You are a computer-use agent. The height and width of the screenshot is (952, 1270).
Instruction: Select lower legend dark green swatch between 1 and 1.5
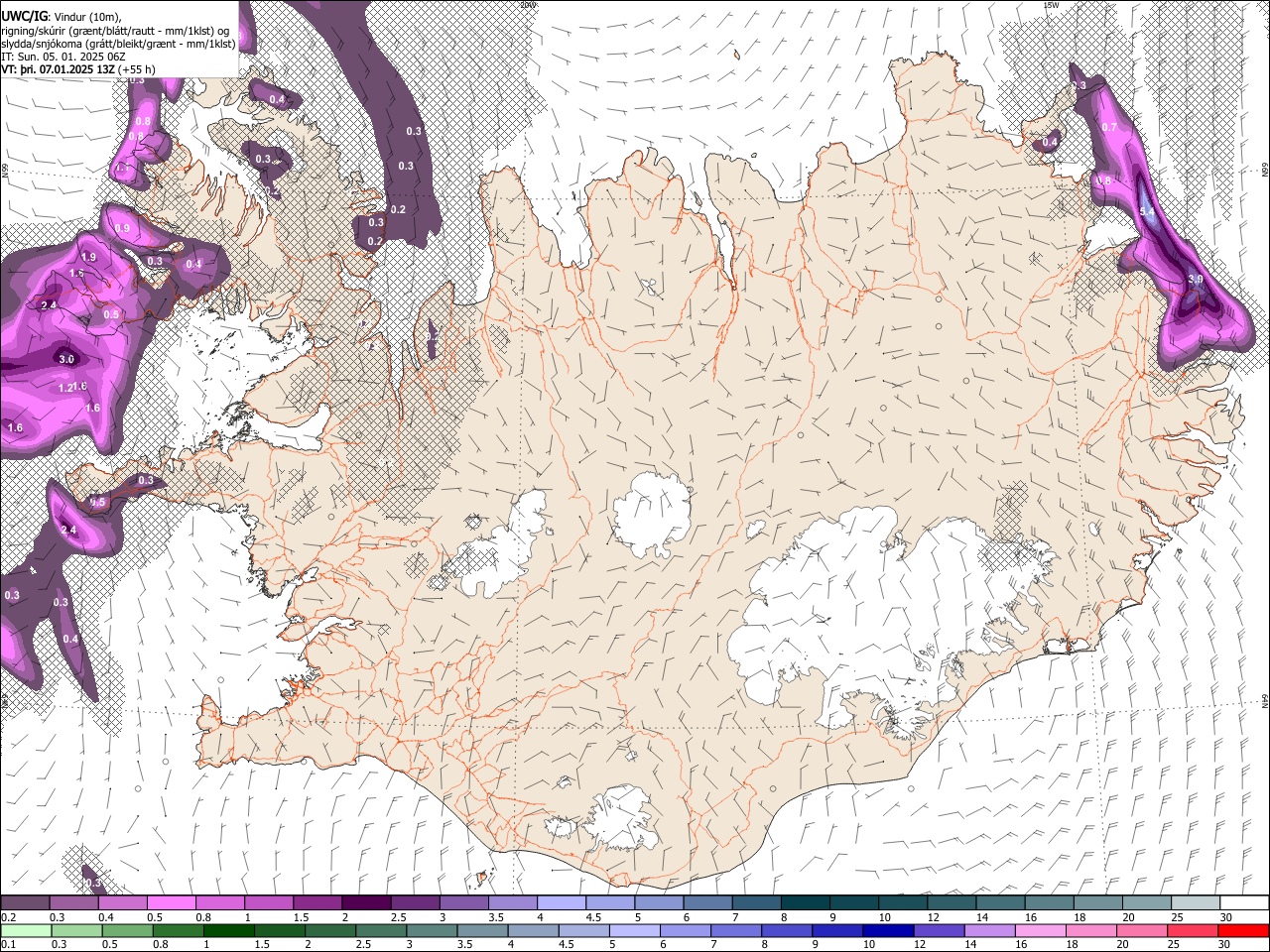pyautogui.click(x=229, y=930)
